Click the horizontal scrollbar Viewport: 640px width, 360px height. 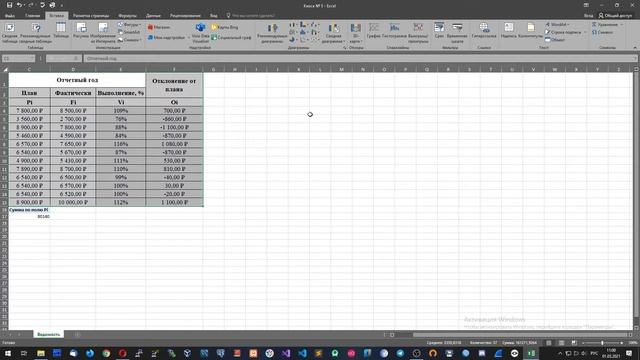[519, 335]
